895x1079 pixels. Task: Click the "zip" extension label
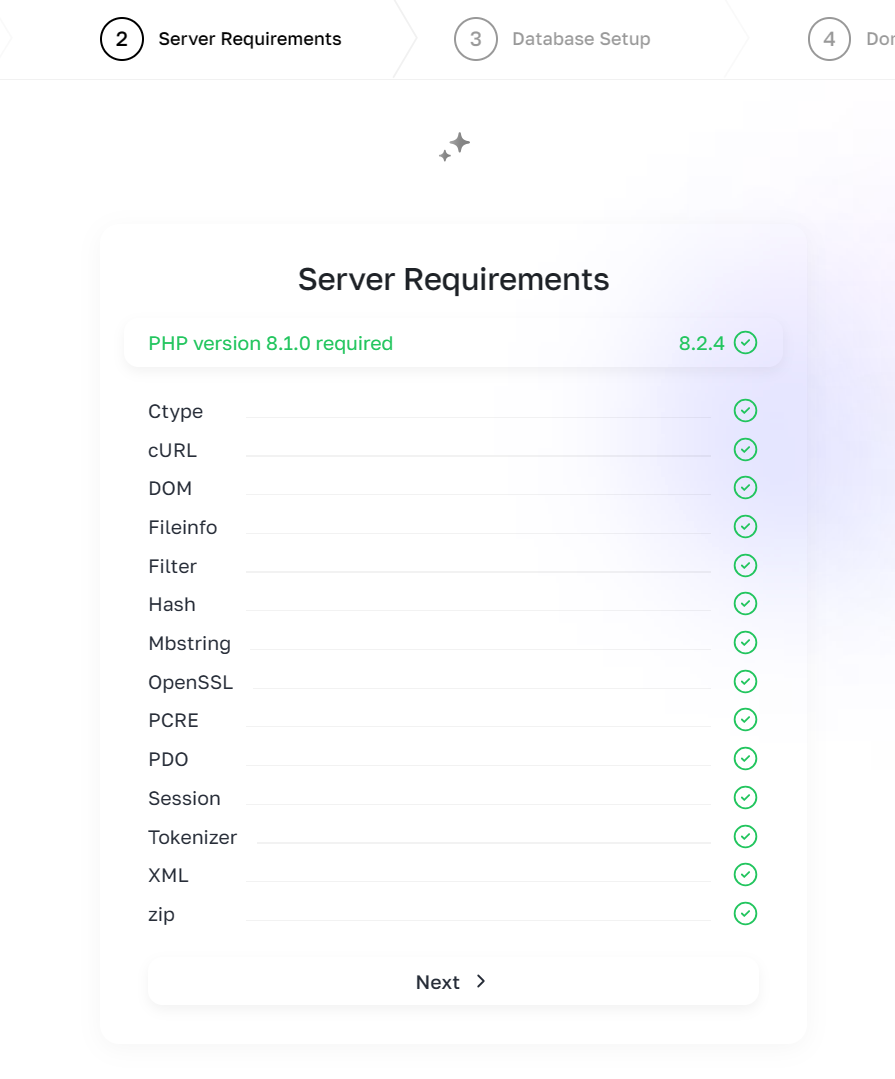click(162, 915)
